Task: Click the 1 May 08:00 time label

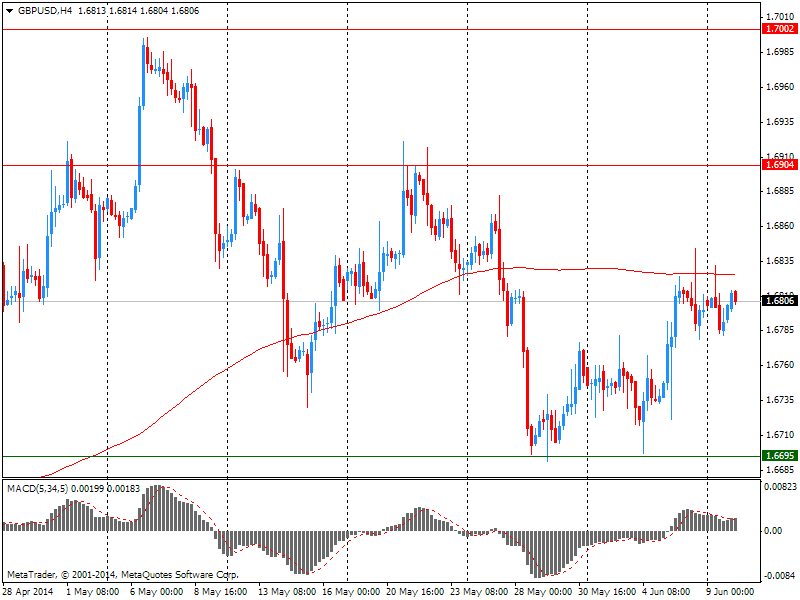Action: coord(93,592)
